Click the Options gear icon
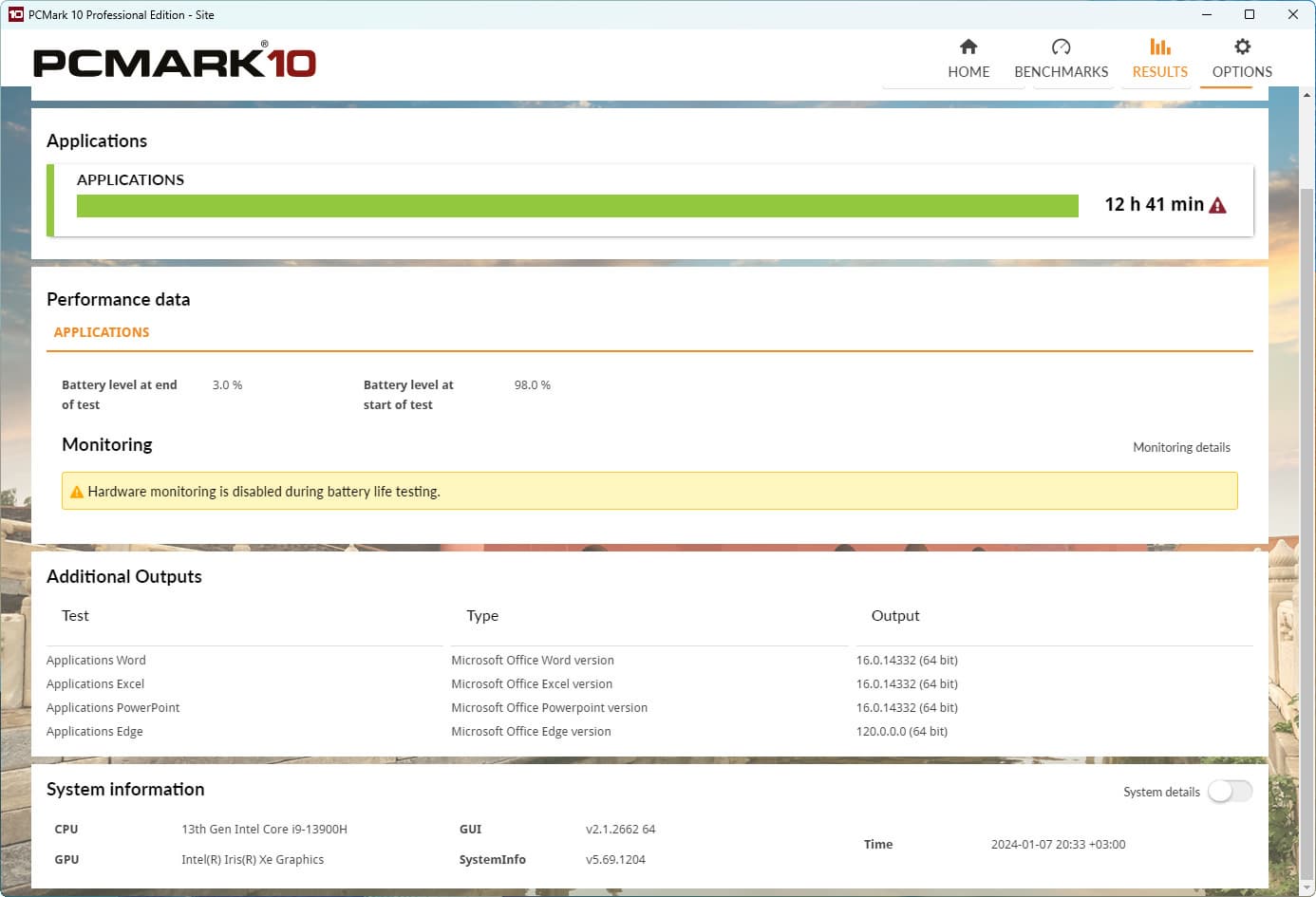The image size is (1316, 897). pos(1242,47)
